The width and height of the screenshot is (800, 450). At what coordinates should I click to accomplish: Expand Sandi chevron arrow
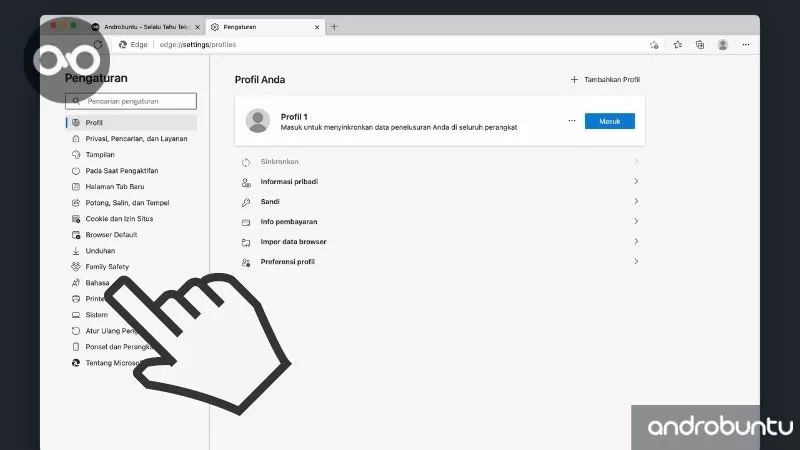pos(636,201)
